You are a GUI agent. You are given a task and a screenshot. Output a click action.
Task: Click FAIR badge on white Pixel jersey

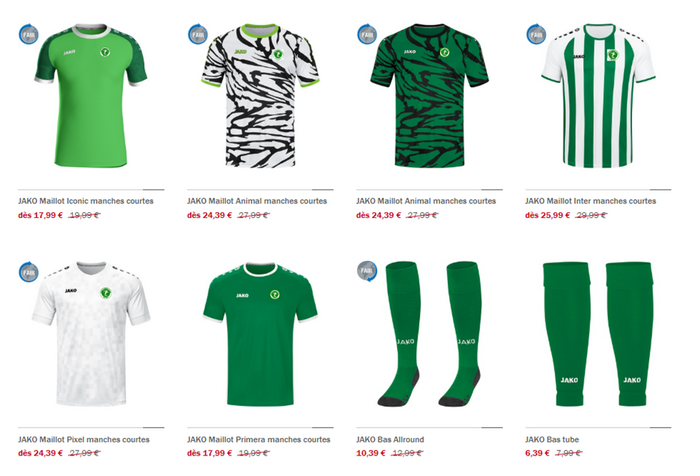click(29, 272)
